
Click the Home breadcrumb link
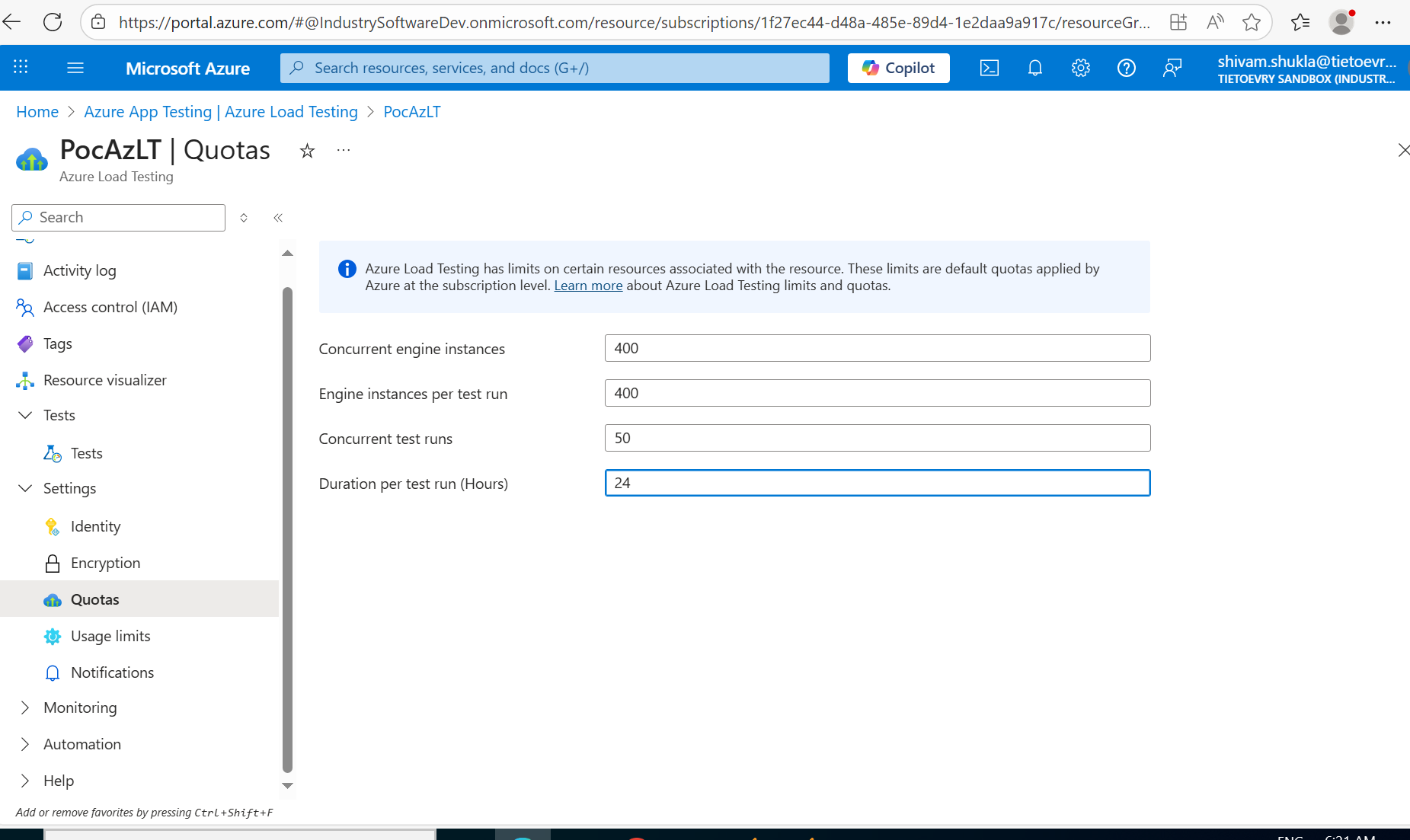[x=37, y=112]
